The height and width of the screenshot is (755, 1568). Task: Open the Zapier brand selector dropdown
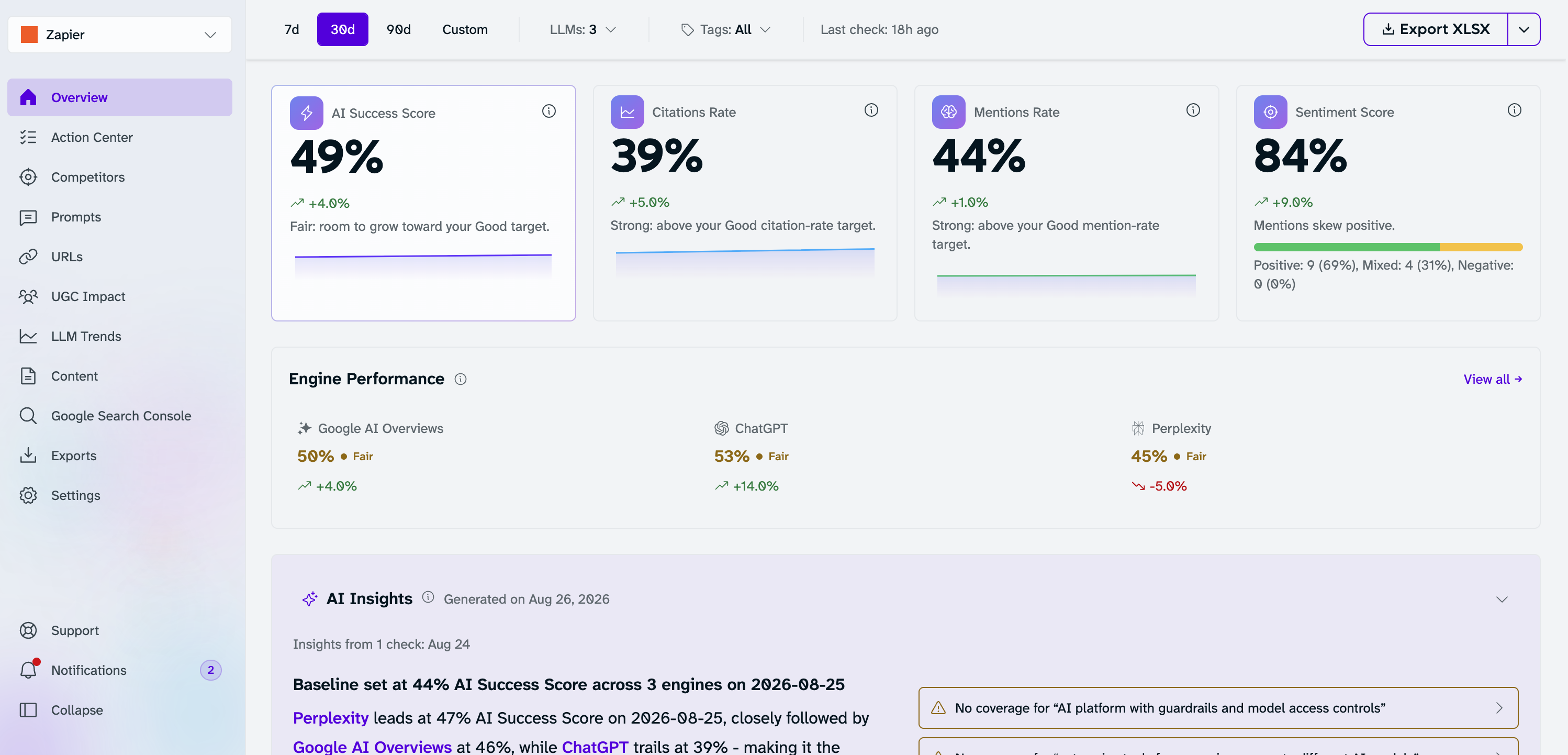(119, 35)
